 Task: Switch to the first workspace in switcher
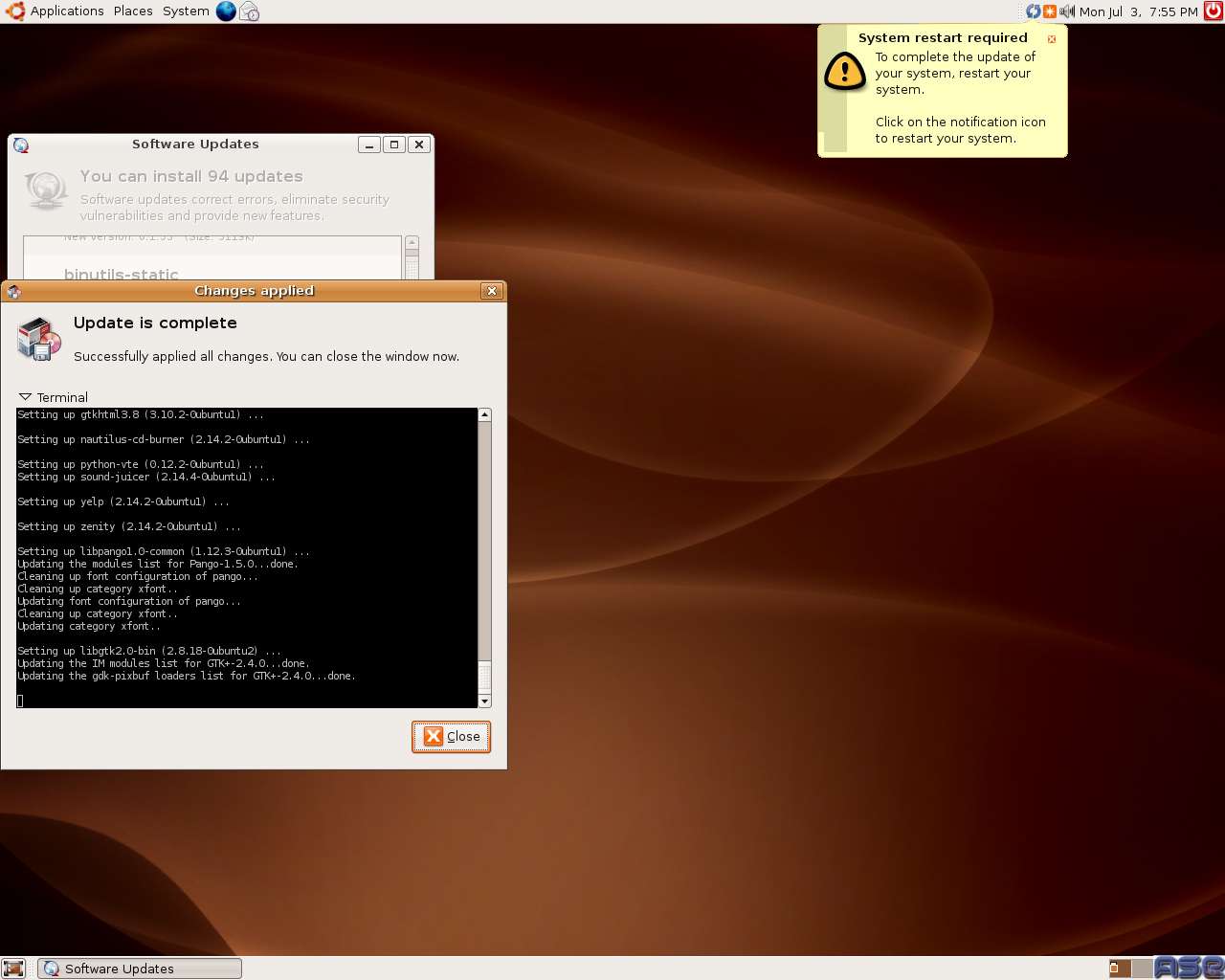click(x=1120, y=969)
